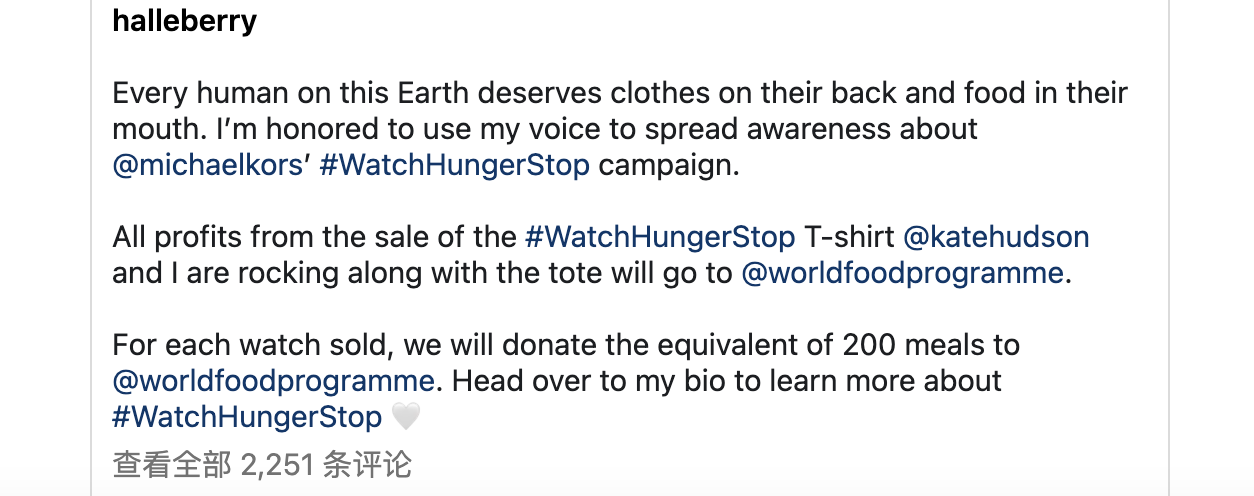
Task: Visit the @katehudson profile mention
Action: (996, 237)
